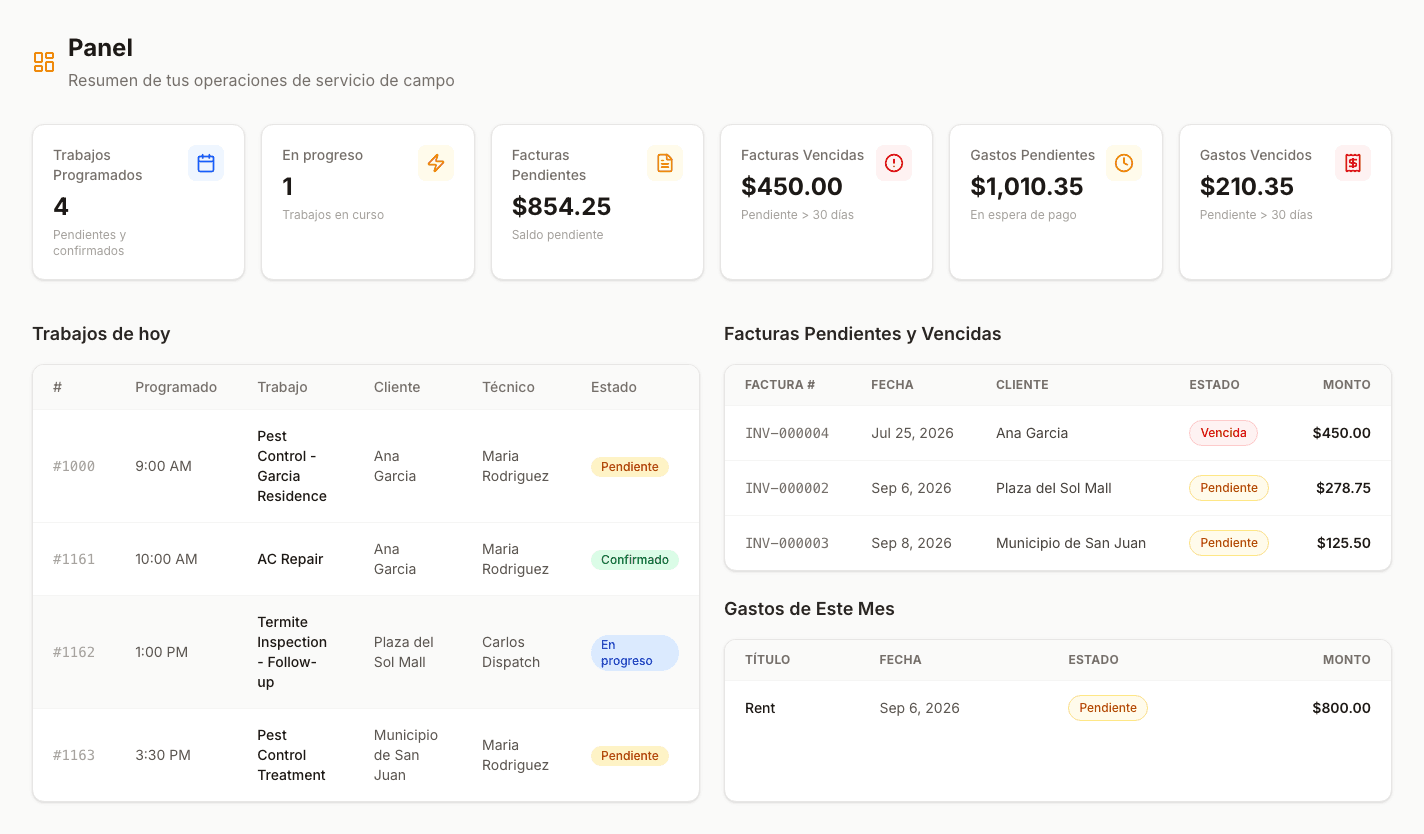Open invoice INV-000002
The height and width of the screenshot is (834, 1424).
787,488
